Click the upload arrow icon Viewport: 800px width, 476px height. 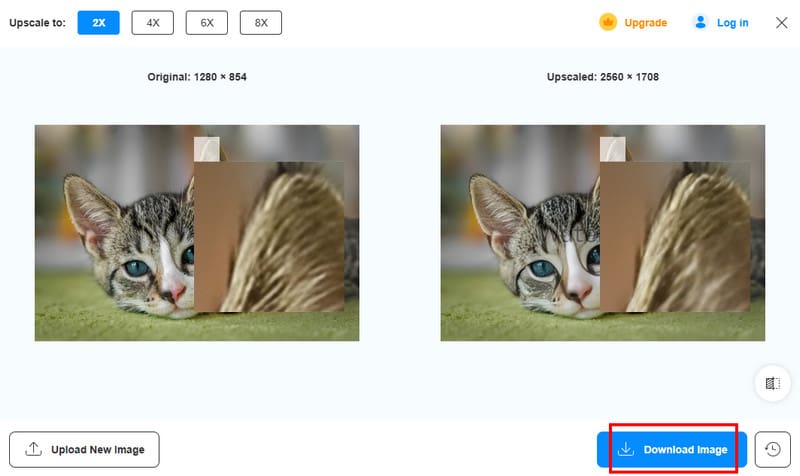tap(33, 450)
